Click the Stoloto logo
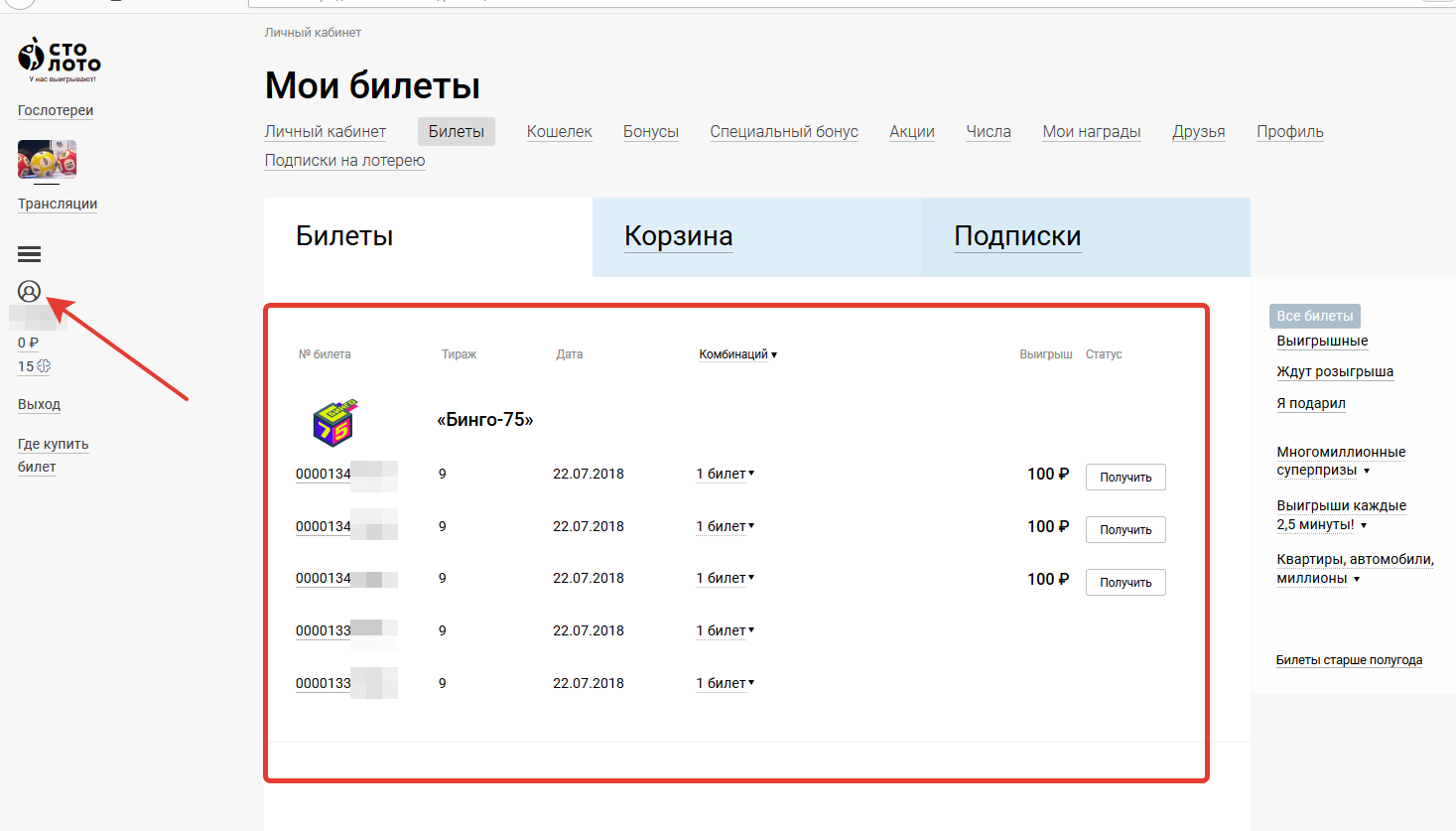1456x831 pixels. point(59,61)
